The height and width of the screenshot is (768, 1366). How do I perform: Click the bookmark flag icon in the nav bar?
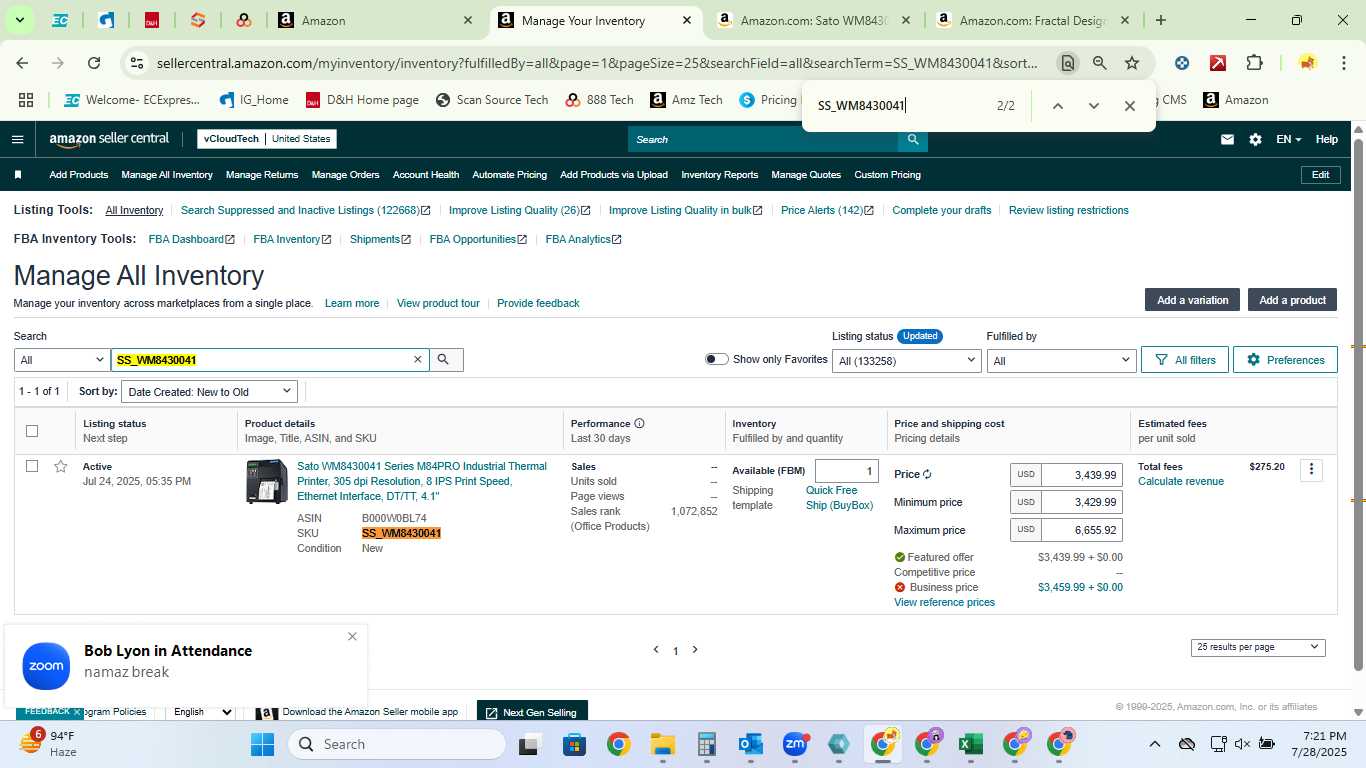click(18, 175)
